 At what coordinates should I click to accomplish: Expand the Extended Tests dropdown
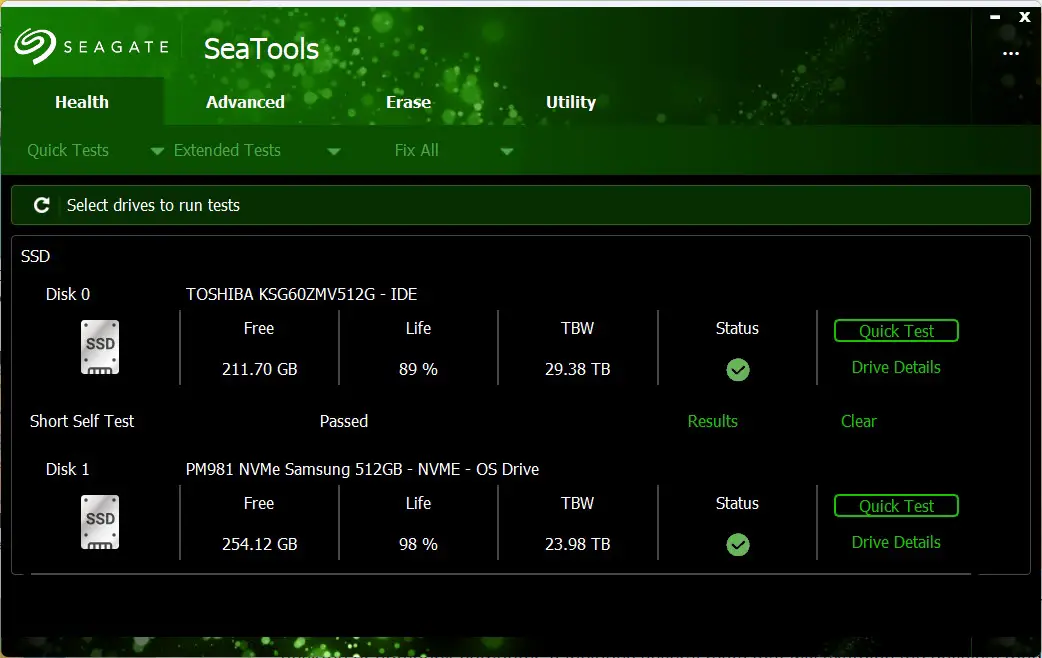[x=227, y=150]
